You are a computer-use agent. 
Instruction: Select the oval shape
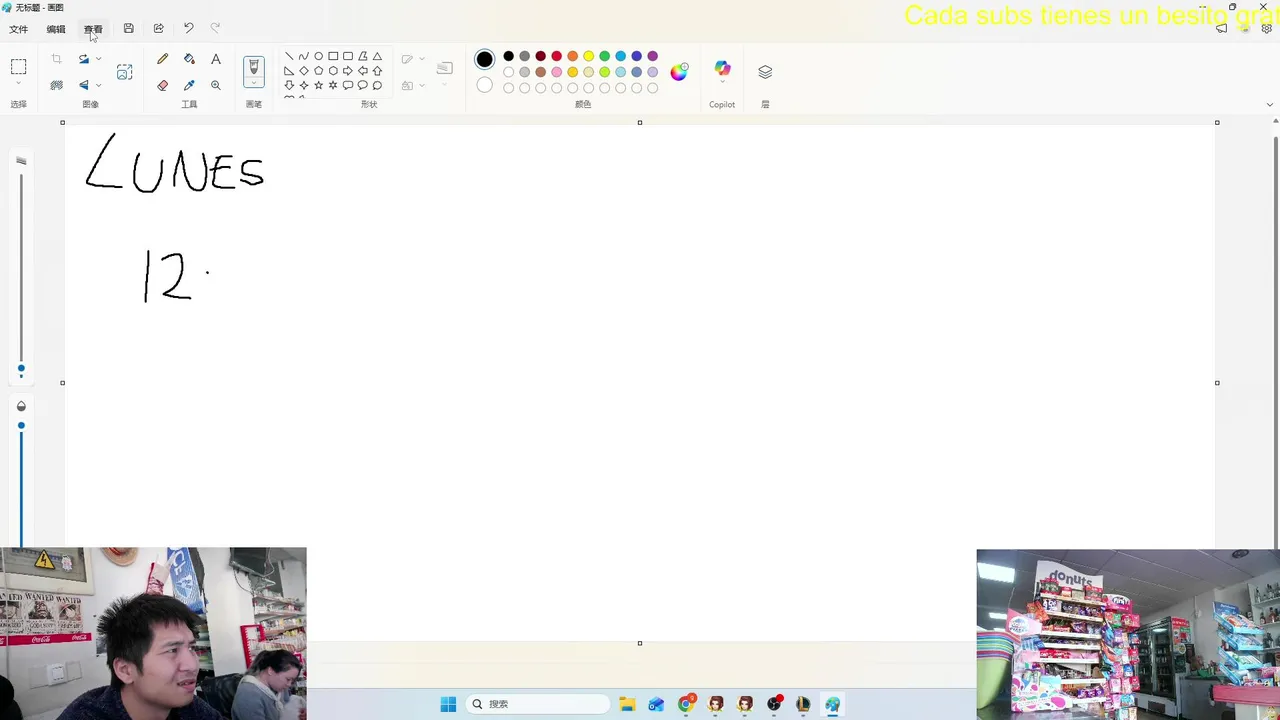[x=318, y=56]
